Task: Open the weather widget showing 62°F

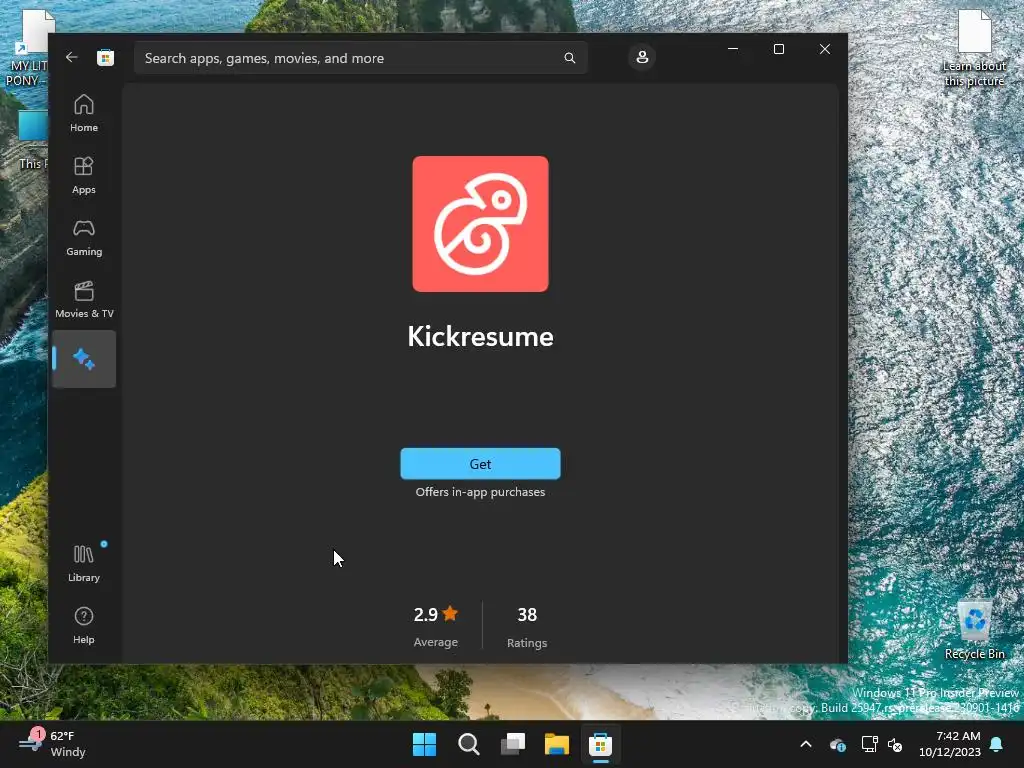Action: [52, 744]
